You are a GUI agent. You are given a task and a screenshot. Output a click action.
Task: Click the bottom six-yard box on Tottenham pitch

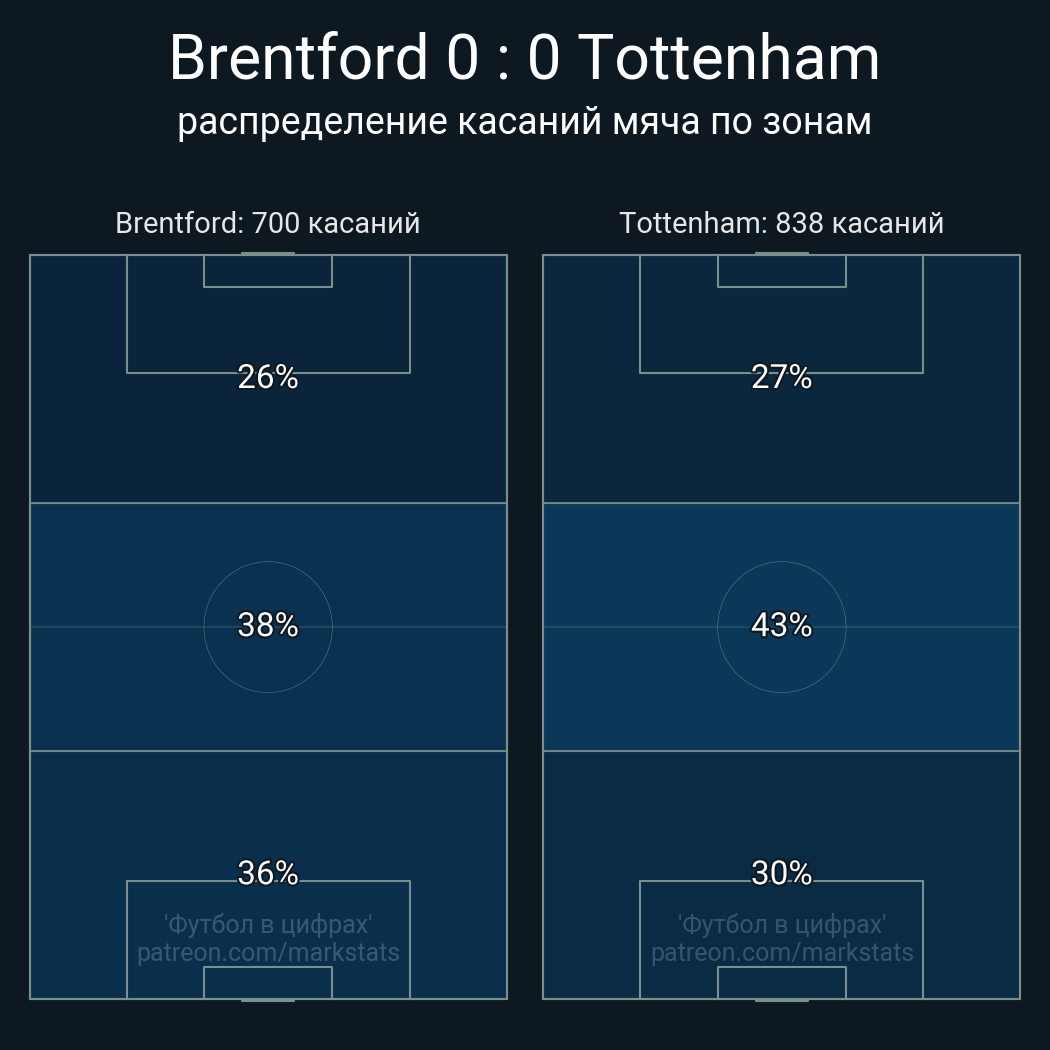[x=782, y=983]
